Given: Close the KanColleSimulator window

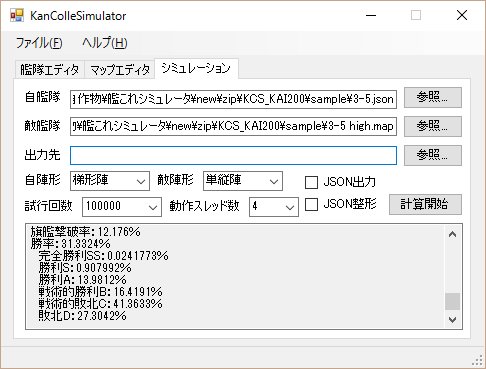Looking at the screenshot, I should click(462, 15).
